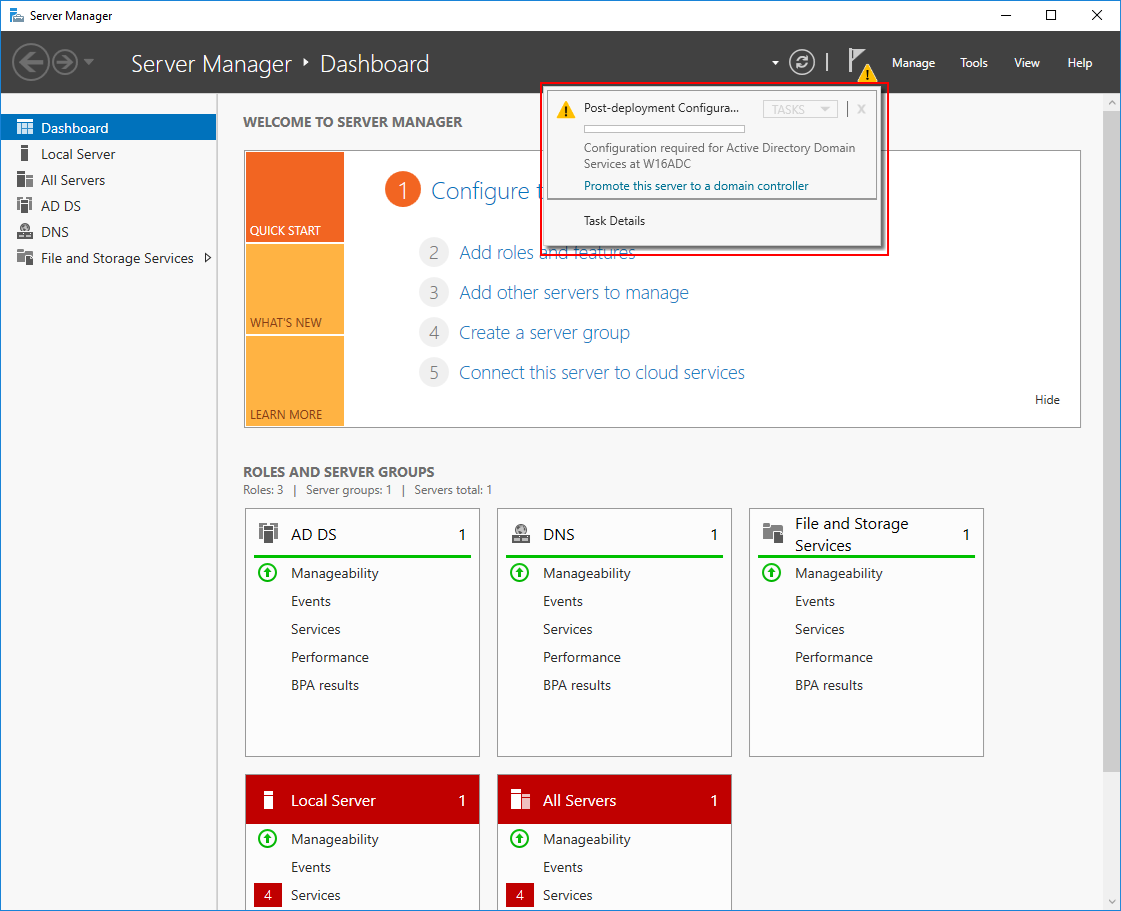Click the scrollbar down arrow

(1112, 902)
